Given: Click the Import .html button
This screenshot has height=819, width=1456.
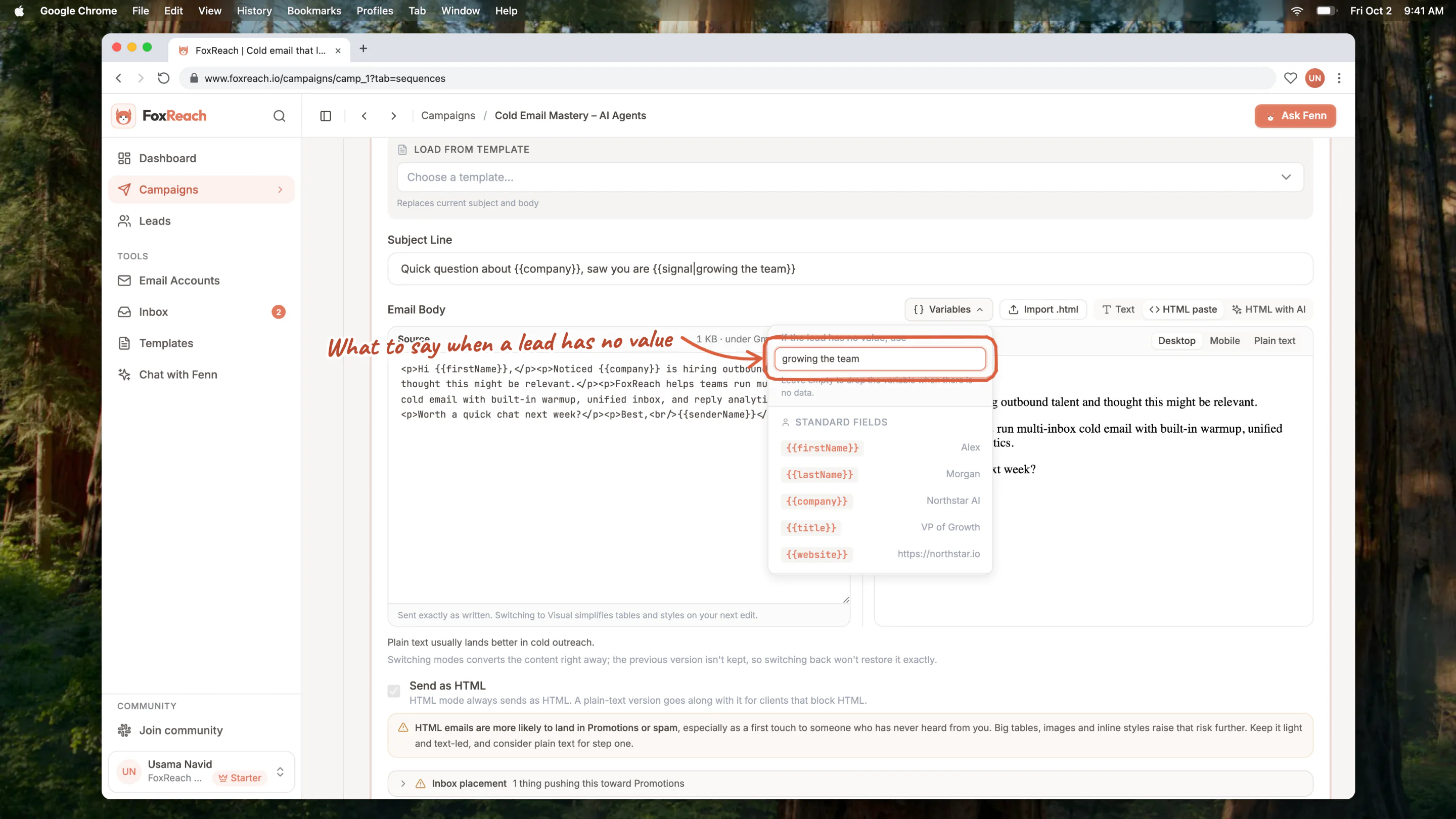Looking at the screenshot, I should (x=1043, y=310).
